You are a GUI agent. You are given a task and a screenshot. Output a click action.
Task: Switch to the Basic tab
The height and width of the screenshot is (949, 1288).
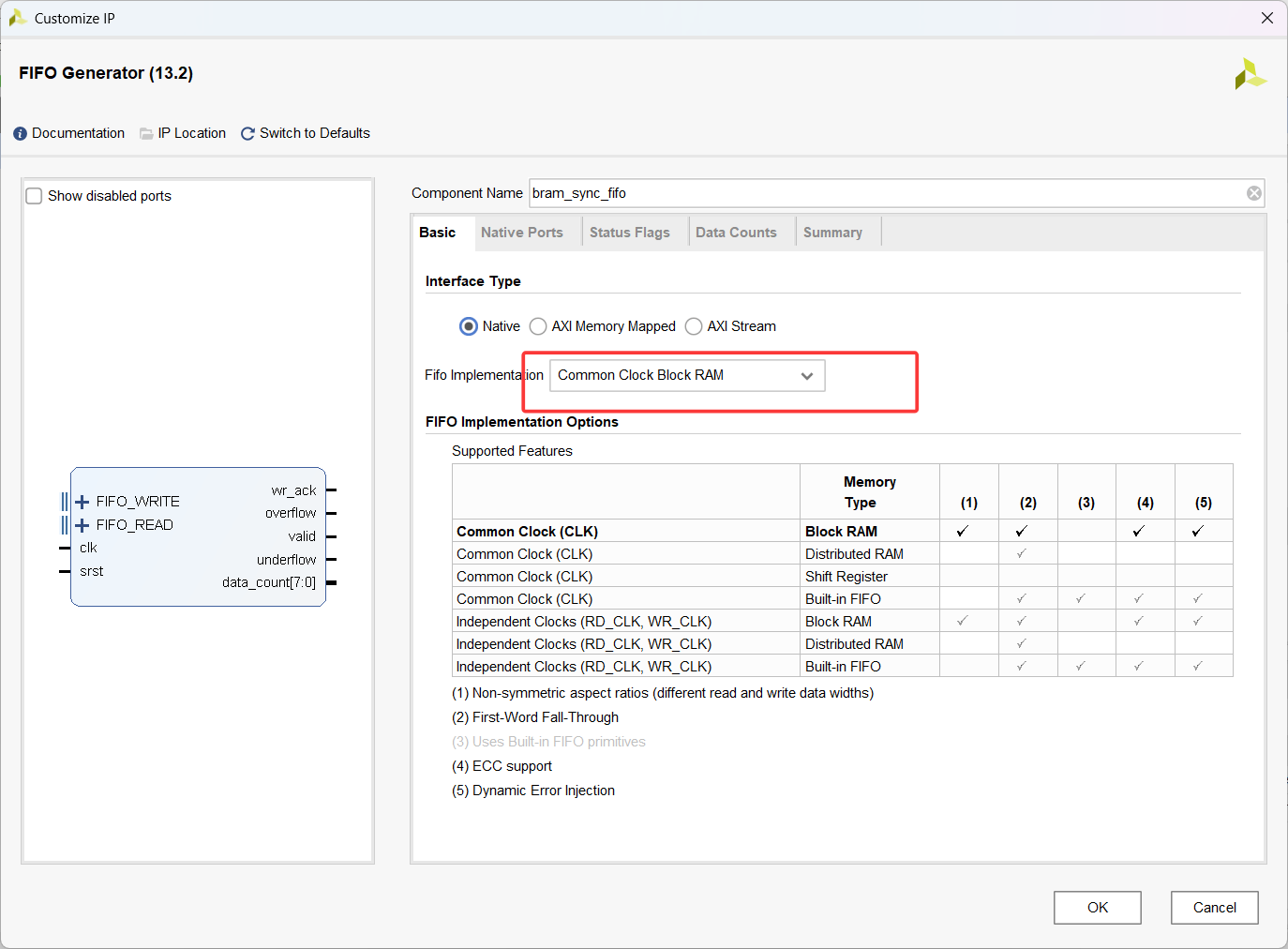click(x=438, y=233)
